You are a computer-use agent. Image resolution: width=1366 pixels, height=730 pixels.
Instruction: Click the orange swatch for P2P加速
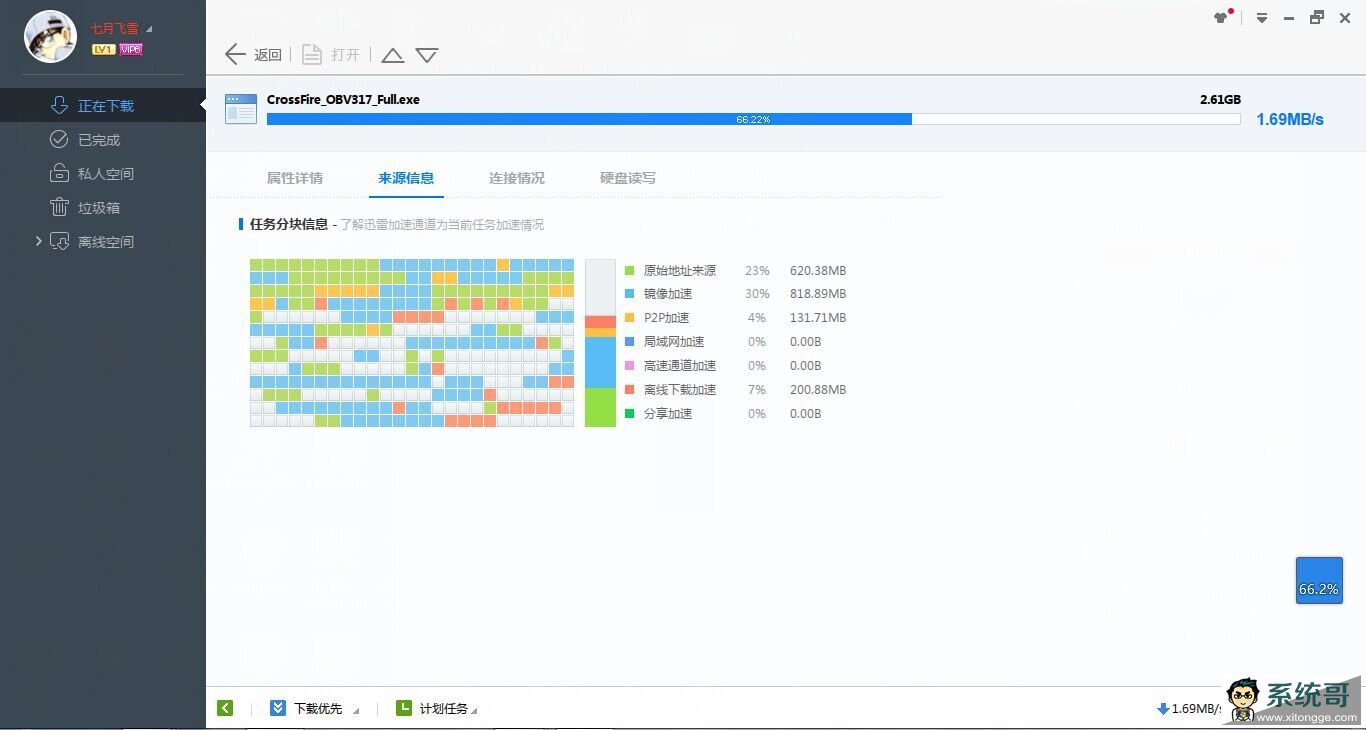click(630, 318)
